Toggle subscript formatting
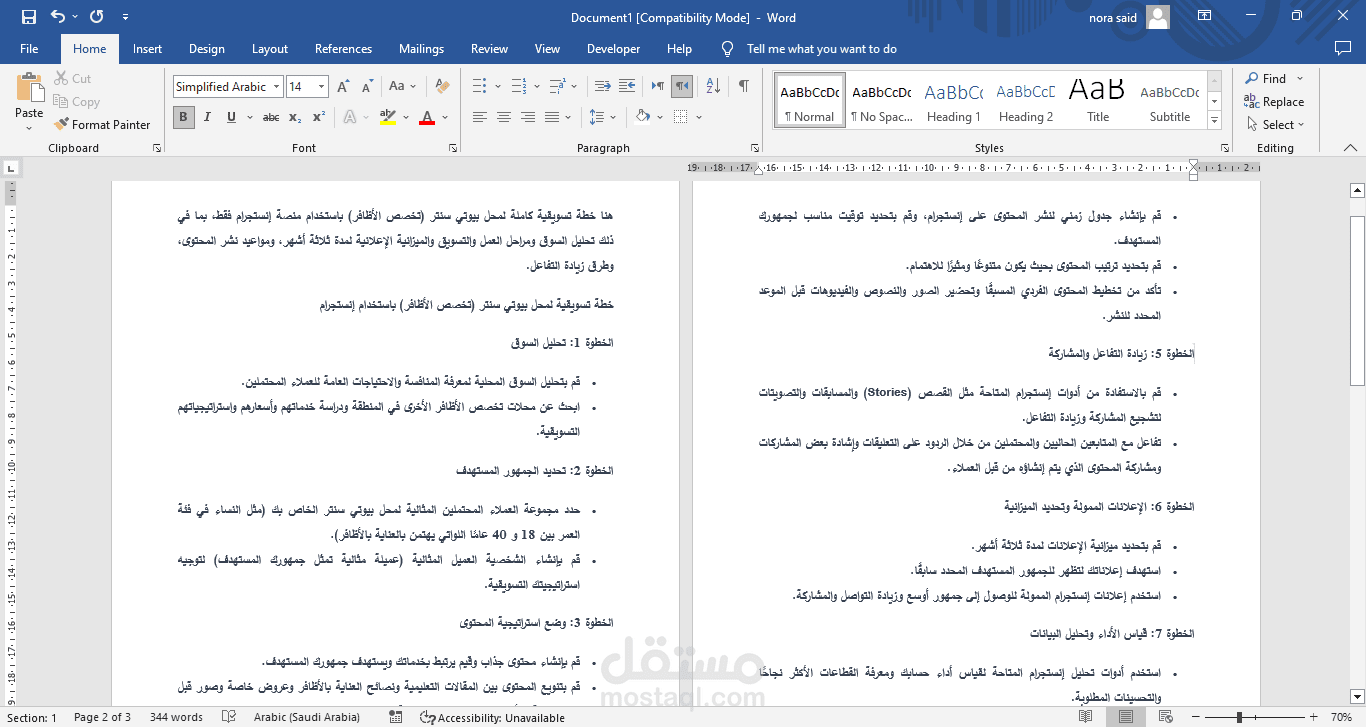This screenshot has width=1366, height=727. click(295, 117)
